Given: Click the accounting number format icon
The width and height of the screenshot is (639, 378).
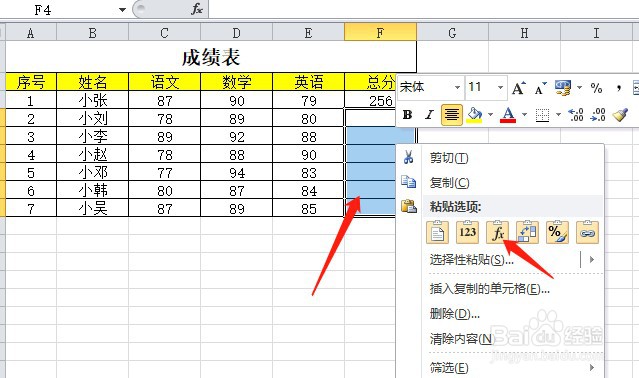Looking at the screenshot, I should coord(563,88).
